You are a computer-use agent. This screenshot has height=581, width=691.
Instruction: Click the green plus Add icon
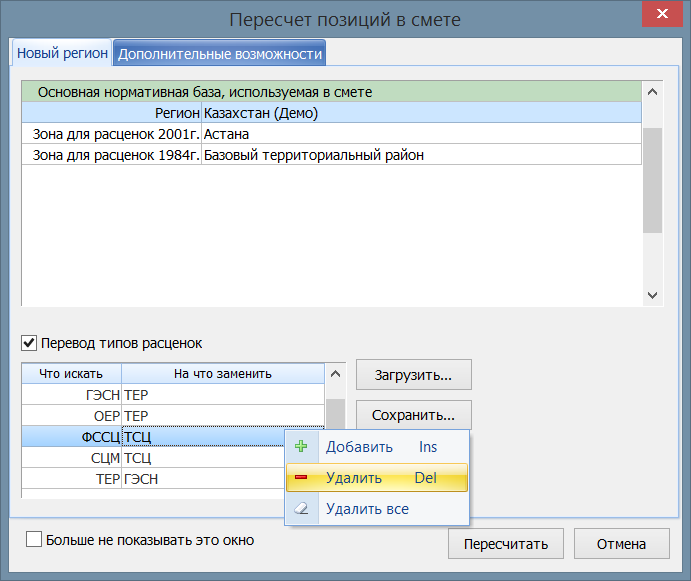click(302, 447)
